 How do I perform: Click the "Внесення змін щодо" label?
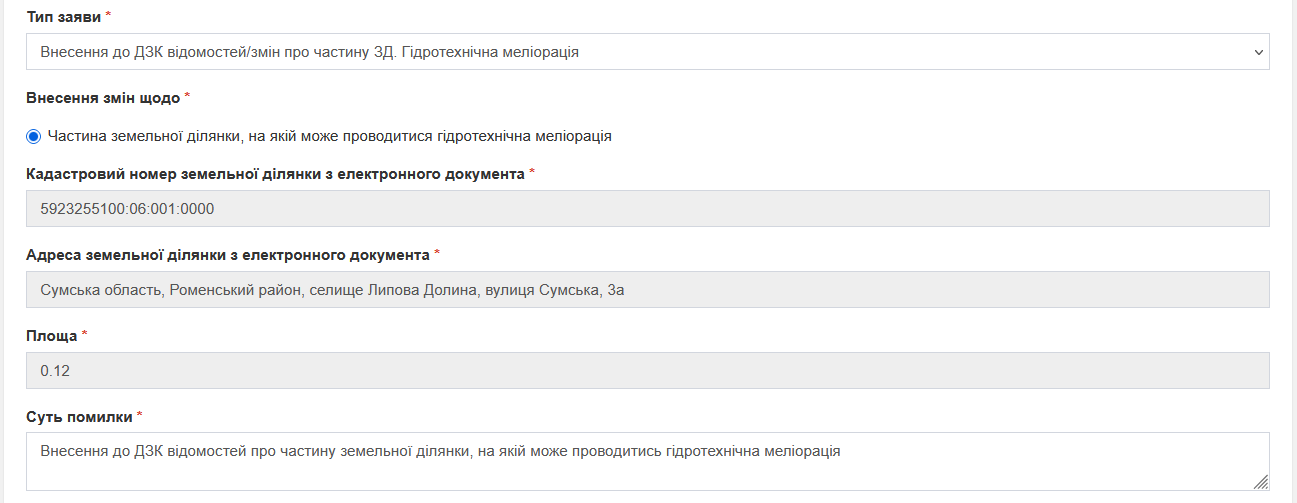click(103, 98)
